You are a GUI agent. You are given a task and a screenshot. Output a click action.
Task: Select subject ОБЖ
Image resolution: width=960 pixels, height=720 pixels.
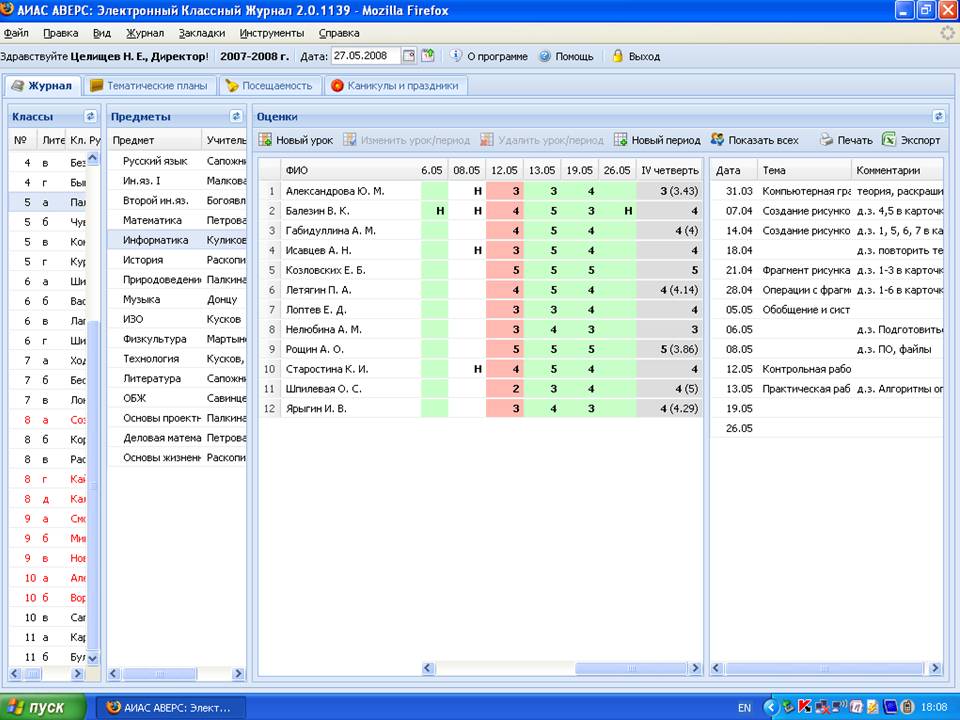[177, 398]
